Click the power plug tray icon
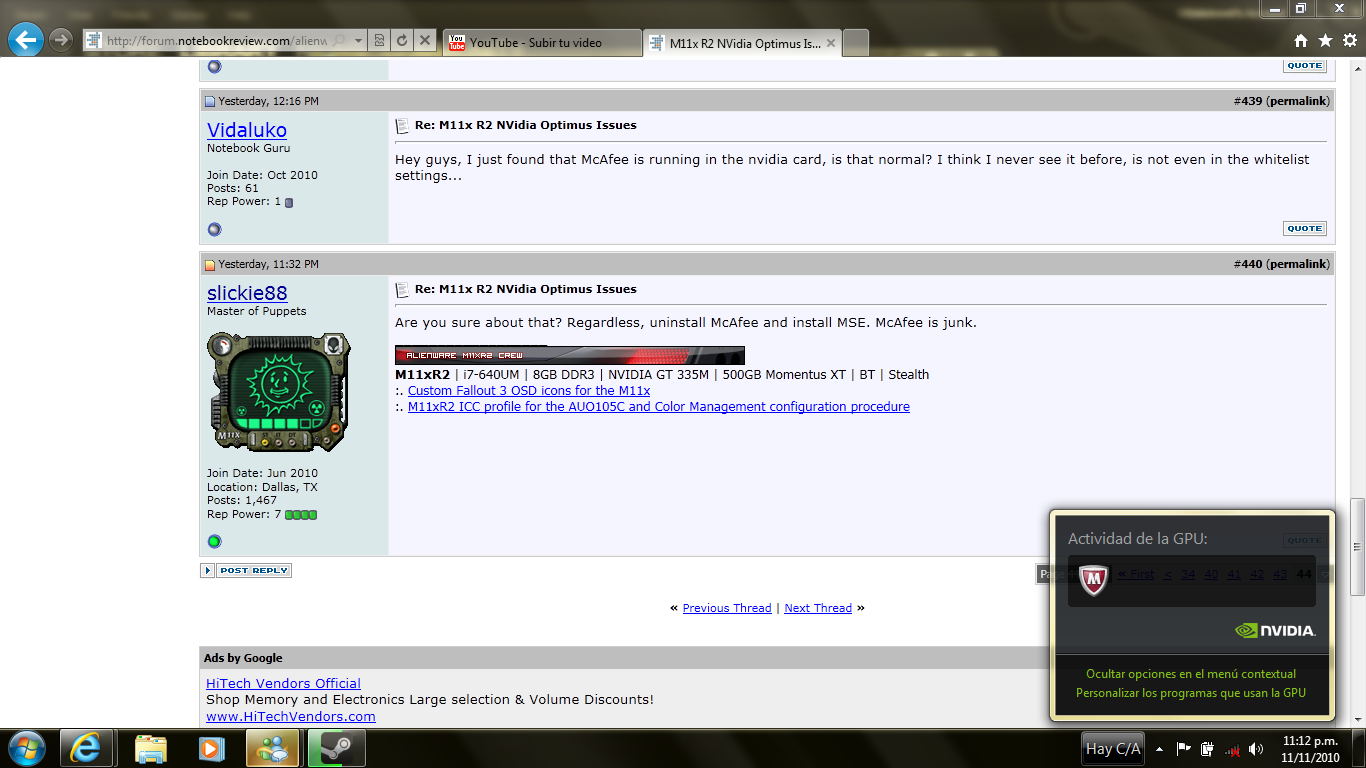The height and width of the screenshot is (768, 1366). point(1208,749)
